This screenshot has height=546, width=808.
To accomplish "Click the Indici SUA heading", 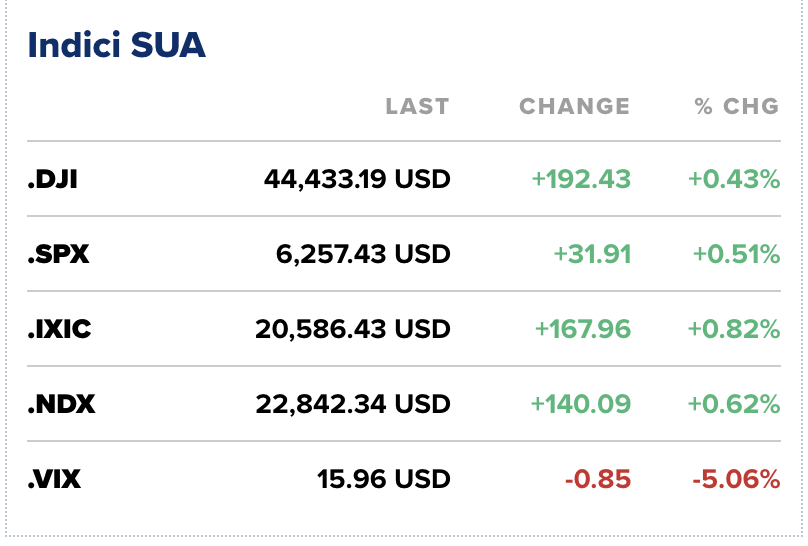I will tap(116, 45).
